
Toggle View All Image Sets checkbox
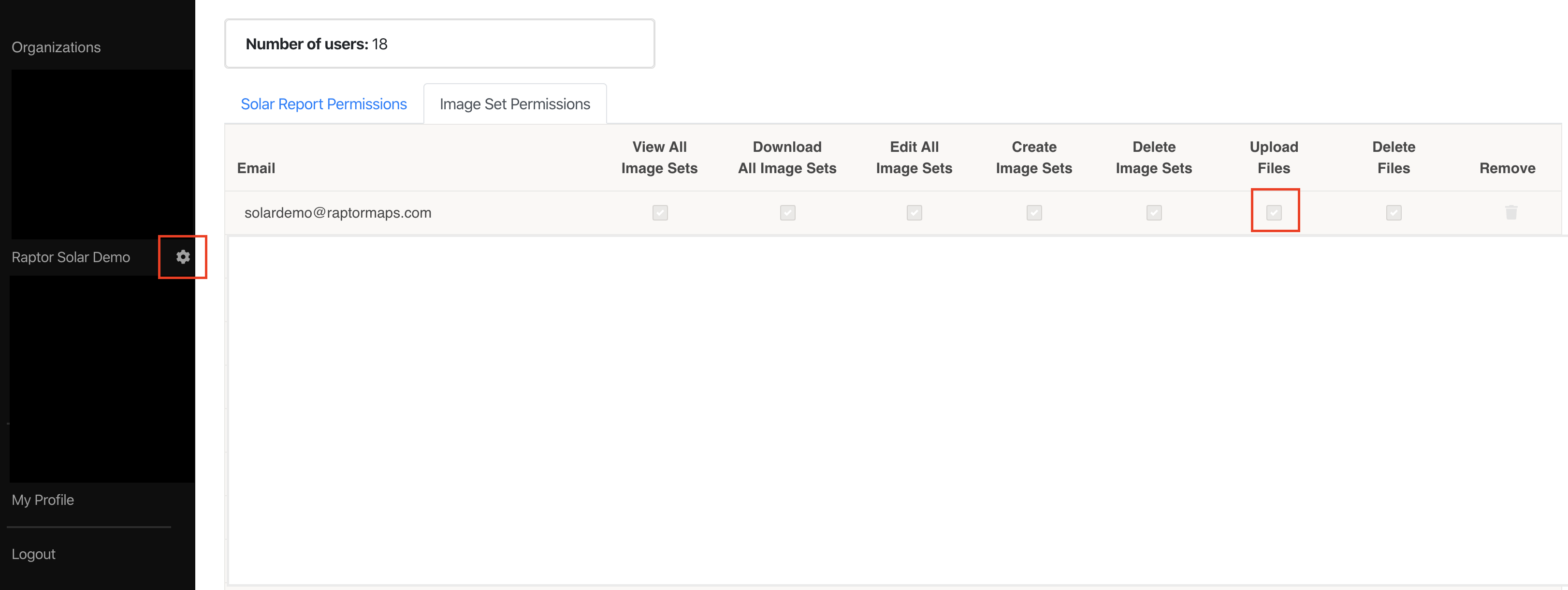660,212
